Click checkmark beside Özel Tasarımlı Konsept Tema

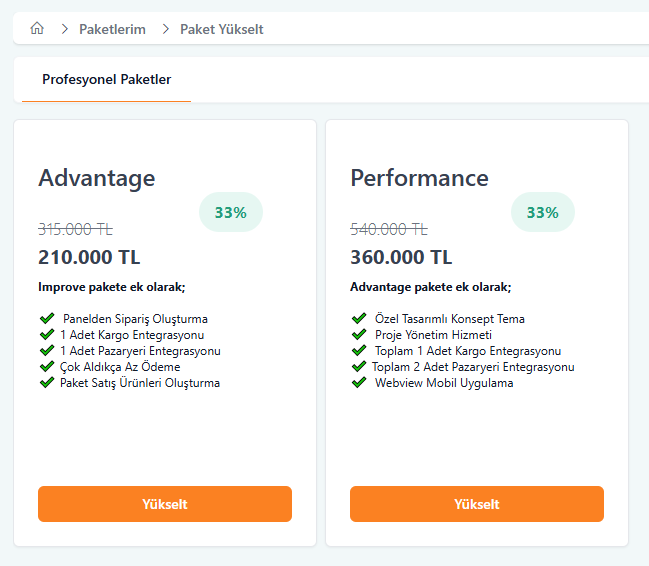coord(358,319)
